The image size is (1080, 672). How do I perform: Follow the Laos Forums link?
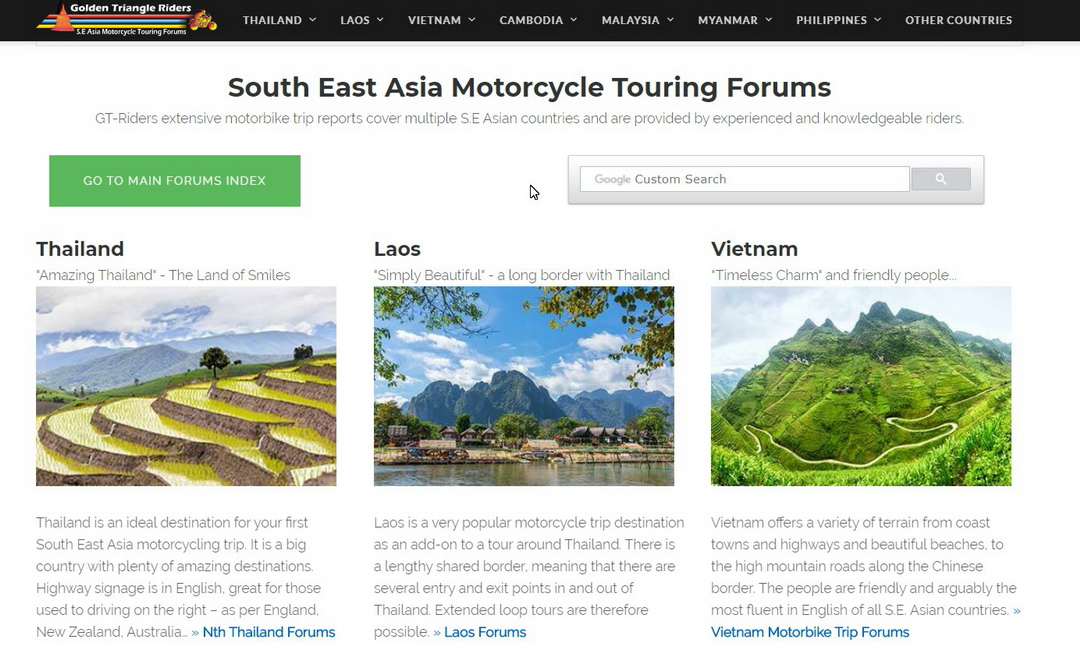[485, 632]
